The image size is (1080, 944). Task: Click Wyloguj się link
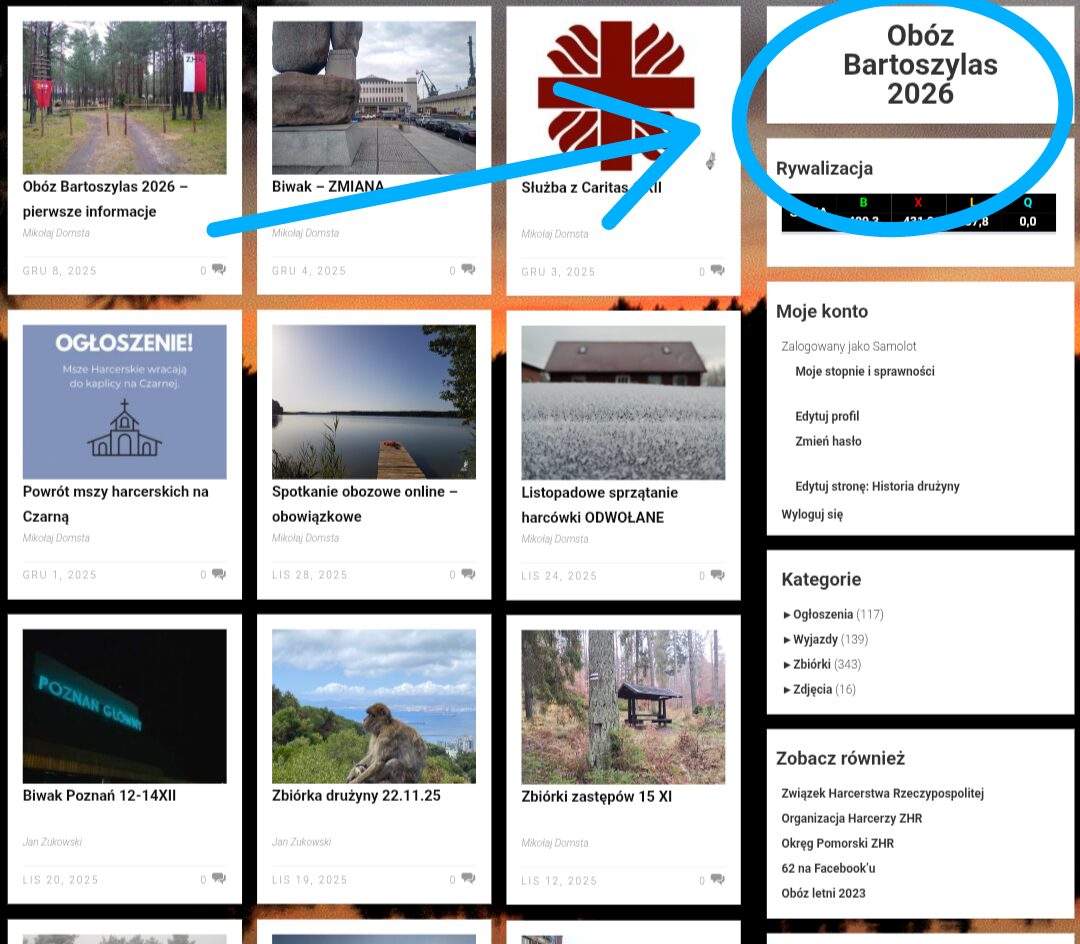(812, 514)
